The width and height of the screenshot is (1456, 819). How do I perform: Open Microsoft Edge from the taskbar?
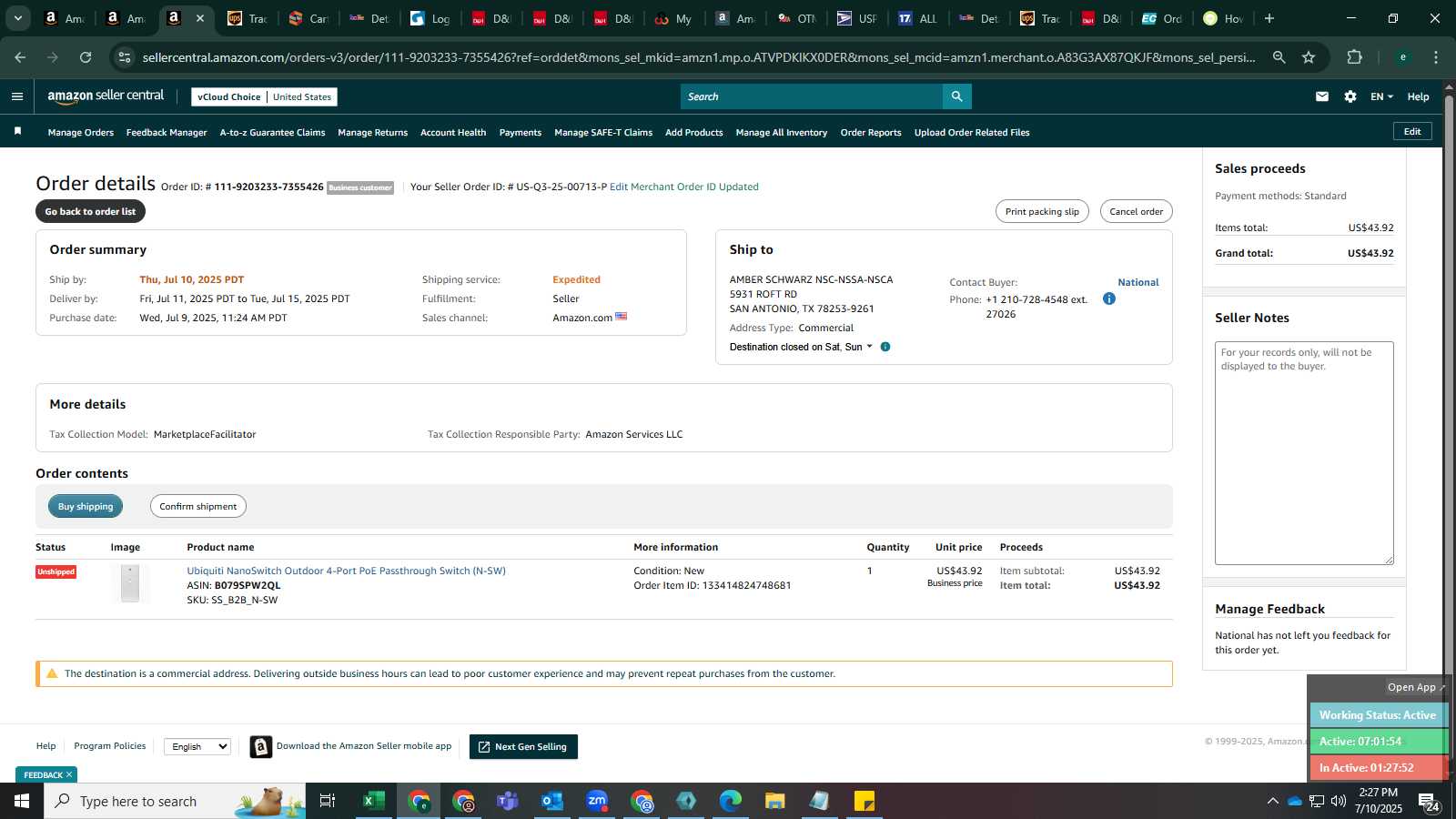(x=731, y=801)
